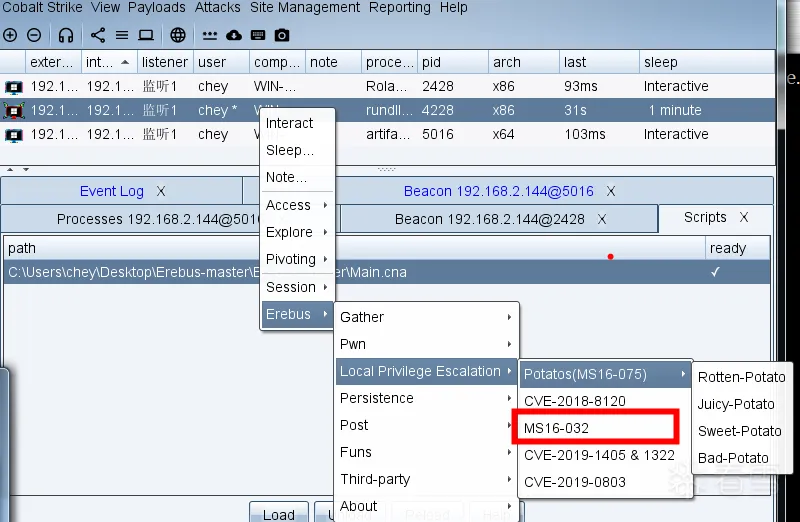This screenshot has height=522, width=800.
Task: Open web globe icon in toolbar
Action: pos(178,35)
